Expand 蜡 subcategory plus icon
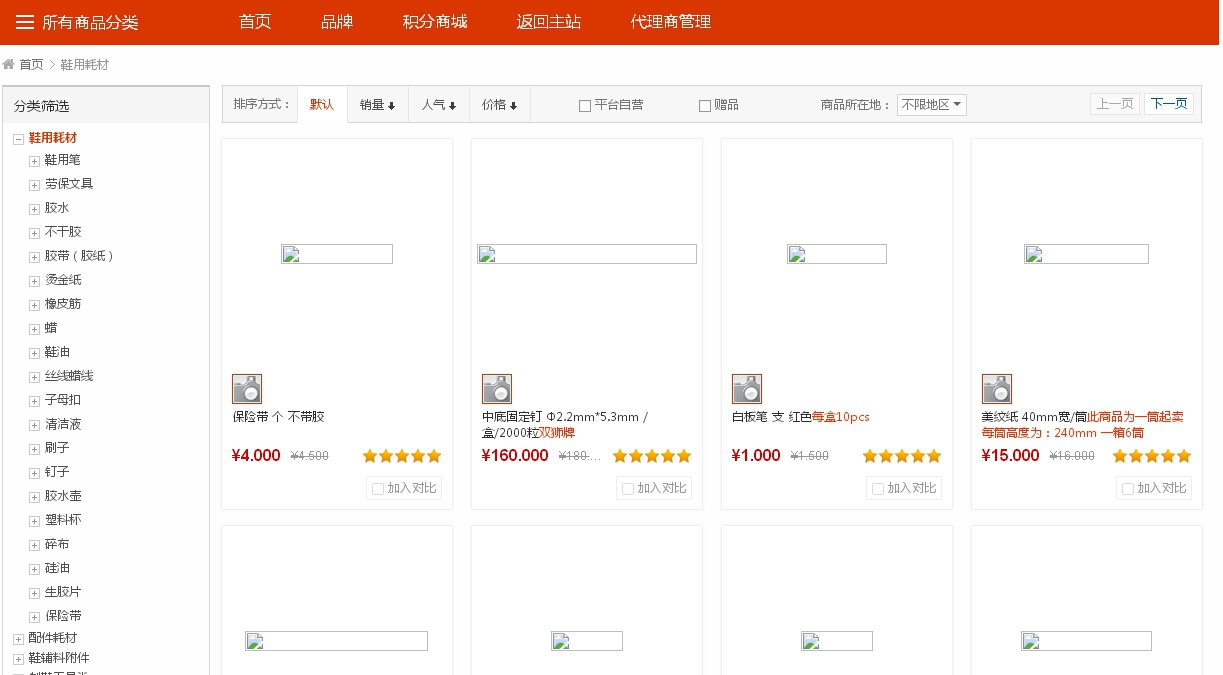The image size is (1223, 675). [34, 329]
